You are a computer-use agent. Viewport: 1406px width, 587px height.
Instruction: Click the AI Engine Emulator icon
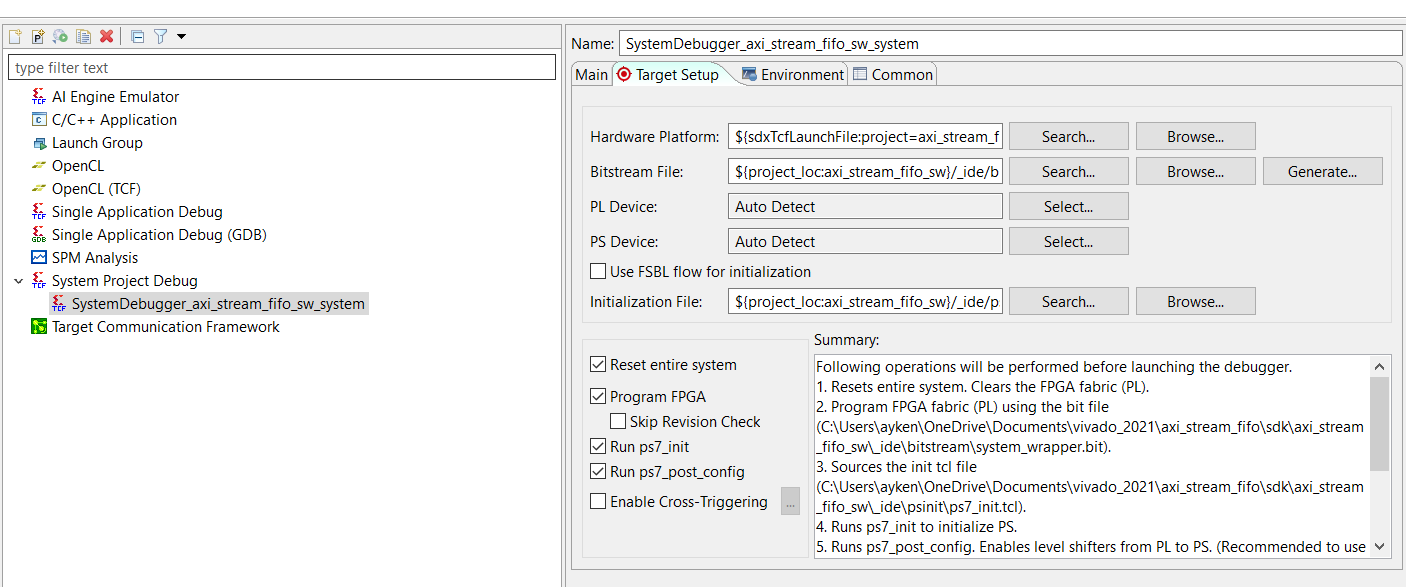[x=39, y=97]
